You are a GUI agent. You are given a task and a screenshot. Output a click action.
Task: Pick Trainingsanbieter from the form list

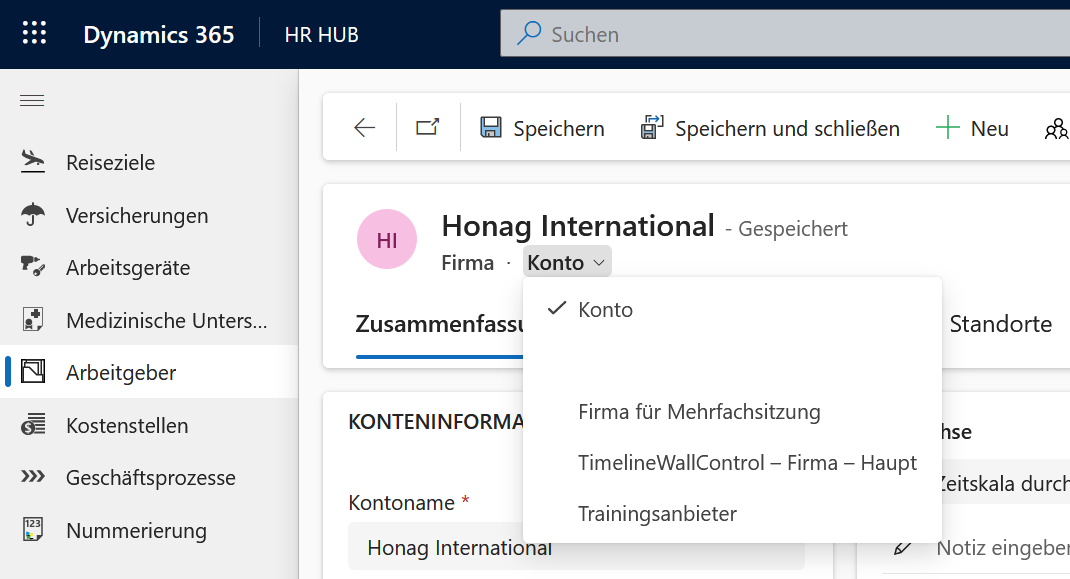[x=656, y=514]
